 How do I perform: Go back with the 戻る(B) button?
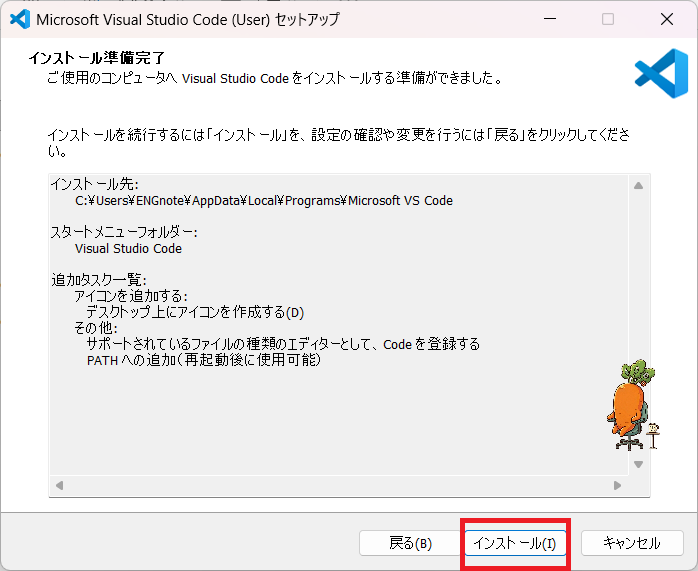[x=410, y=543]
